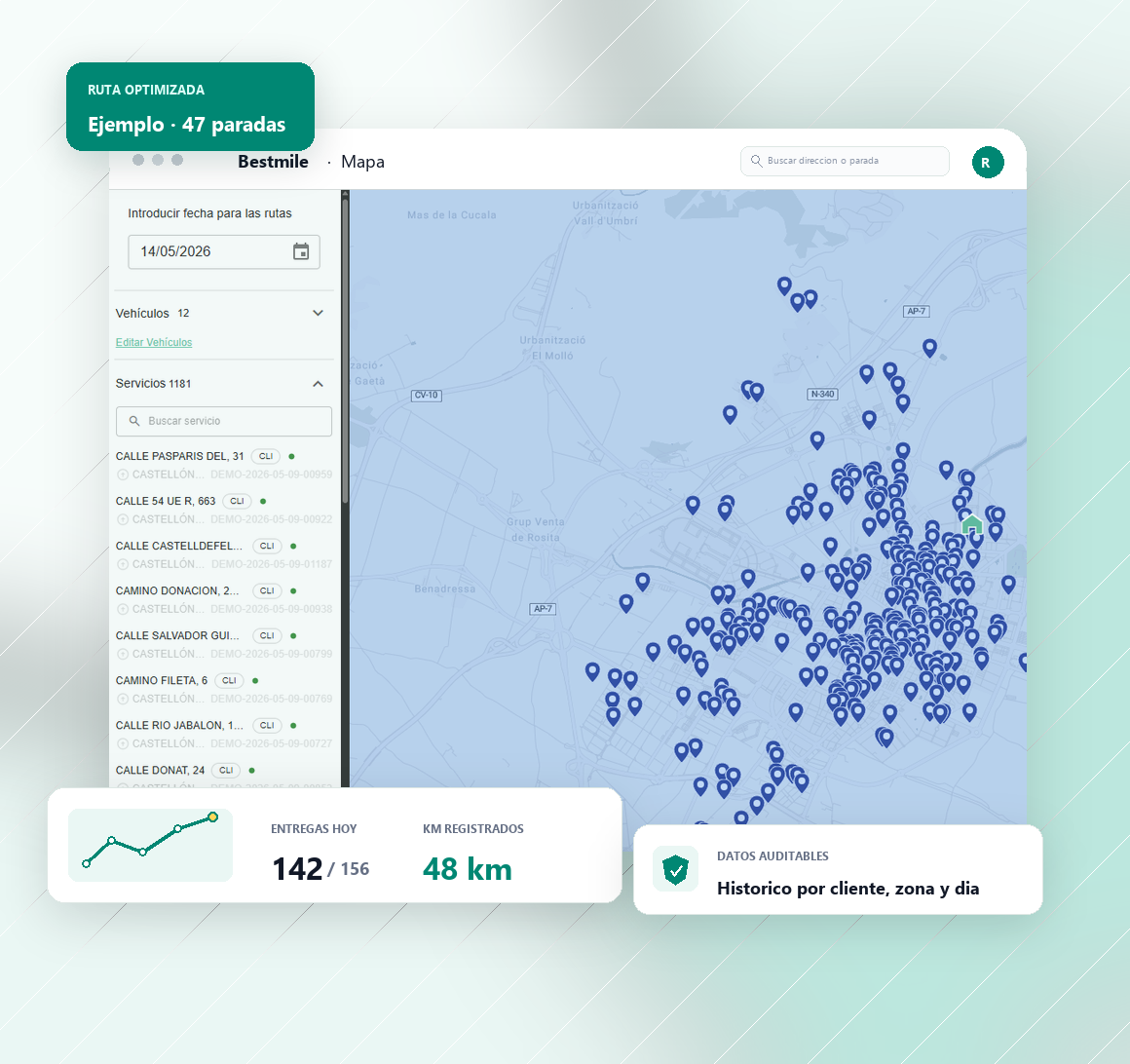Click plus circle icon under CALLE SALVADOR GUI
The width and height of the screenshot is (1130, 1064).
[123, 654]
